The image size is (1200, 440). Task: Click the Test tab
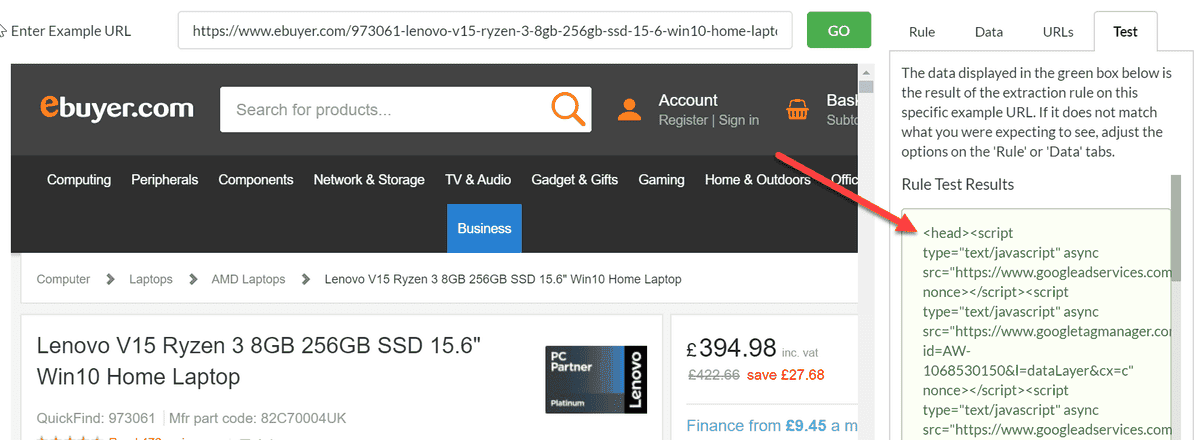(x=1125, y=31)
